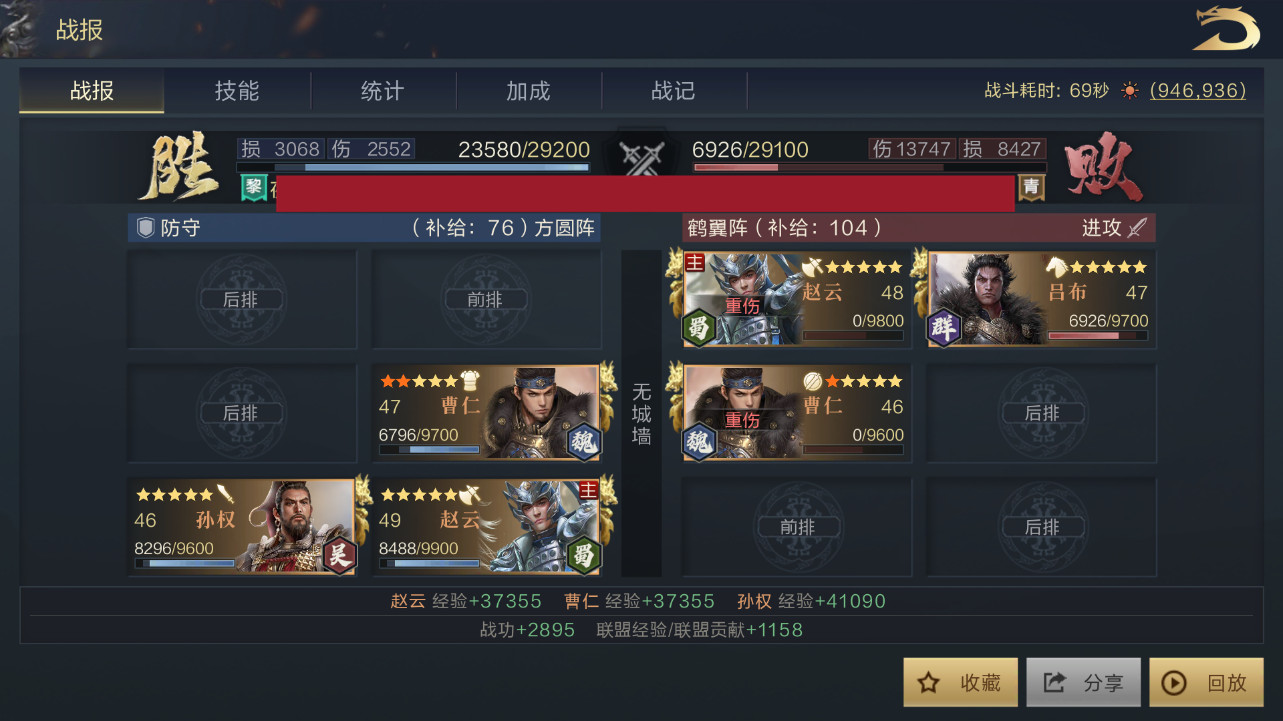Select the 加成 tab
Viewport: 1283px width, 721px height.
click(x=528, y=91)
